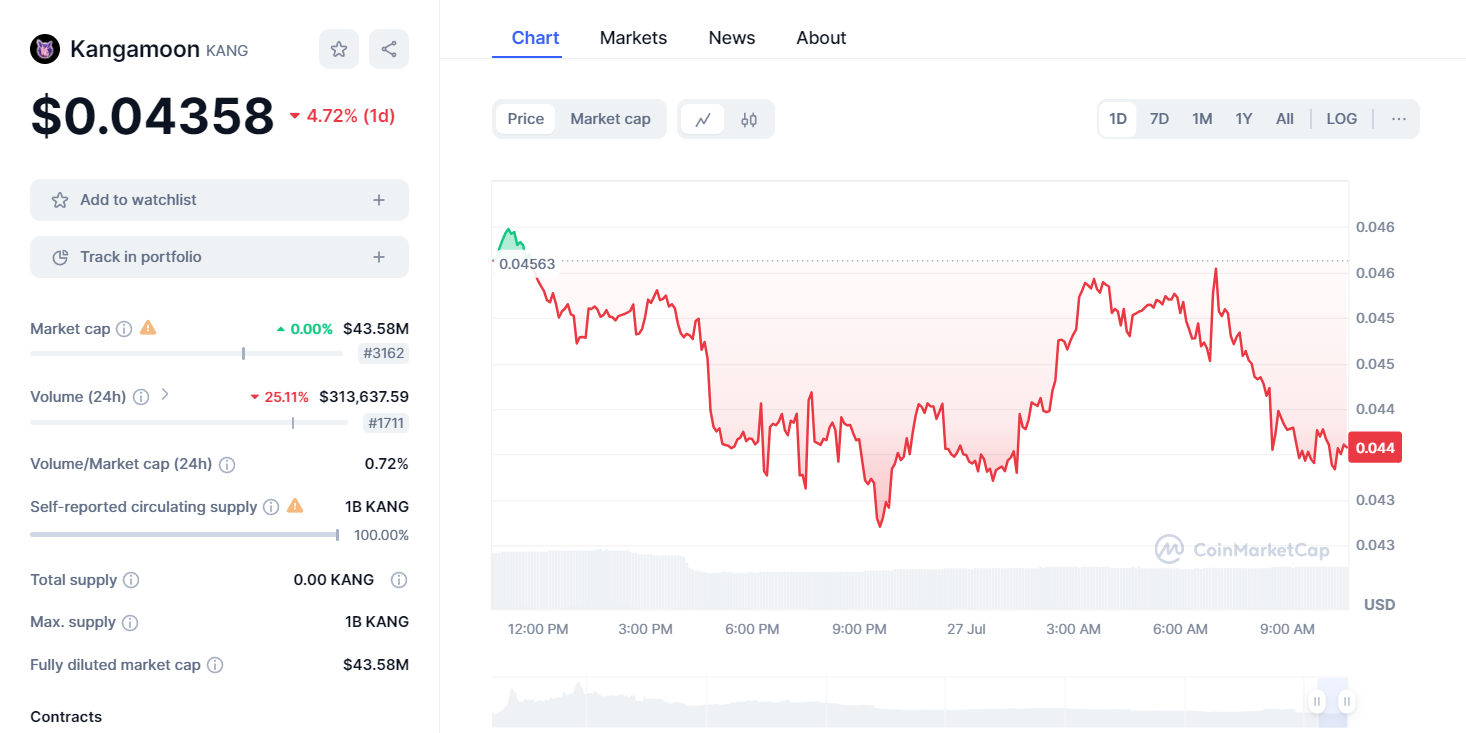The height and width of the screenshot is (733, 1466).
Task: Set chart range to 7D
Action: tap(1159, 119)
